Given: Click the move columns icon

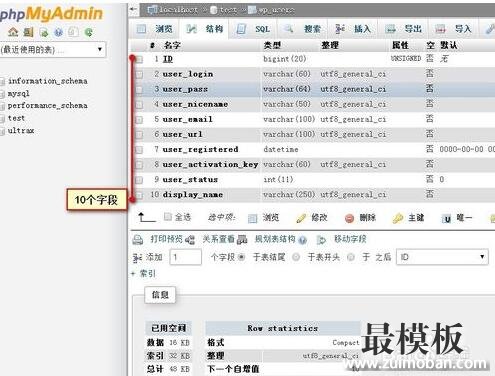Looking at the screenshot, I should pos(321,240).
